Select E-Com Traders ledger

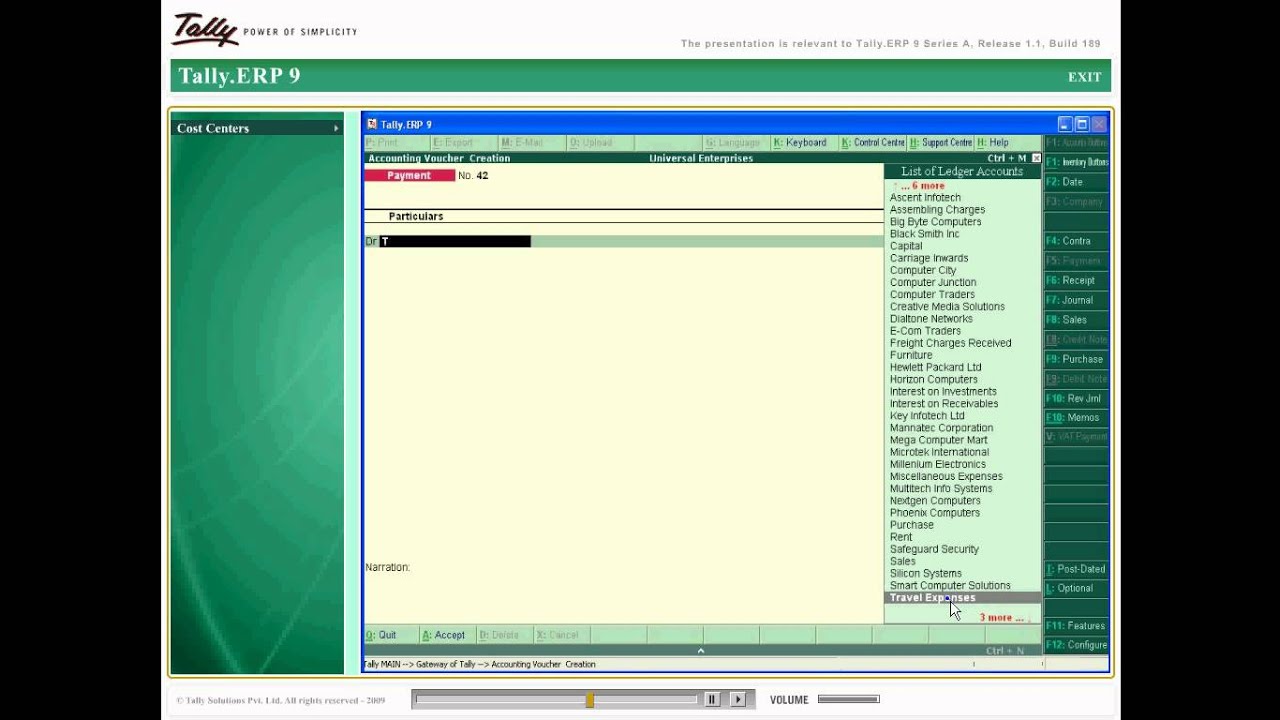(x=925, y=331)
